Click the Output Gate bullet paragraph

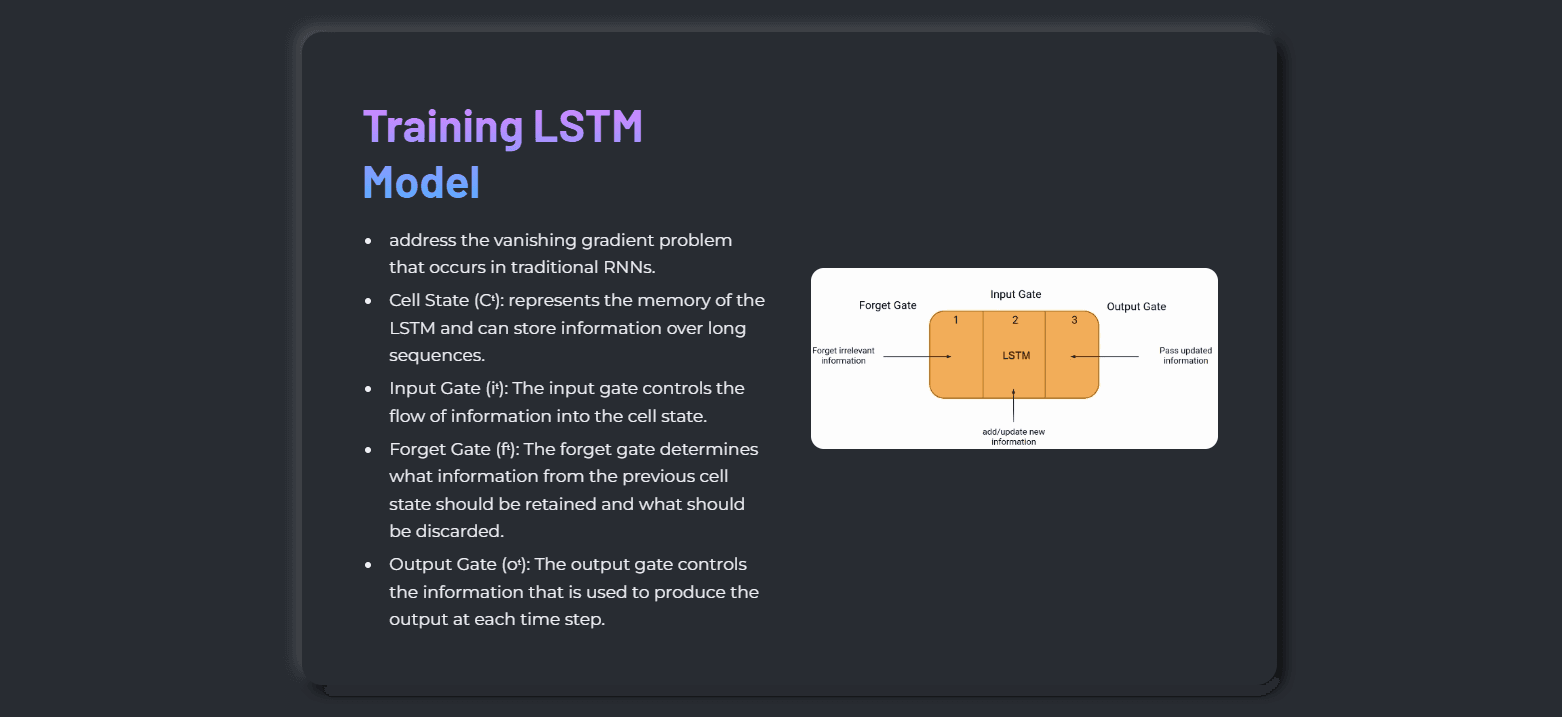click(x=574, y=592)
